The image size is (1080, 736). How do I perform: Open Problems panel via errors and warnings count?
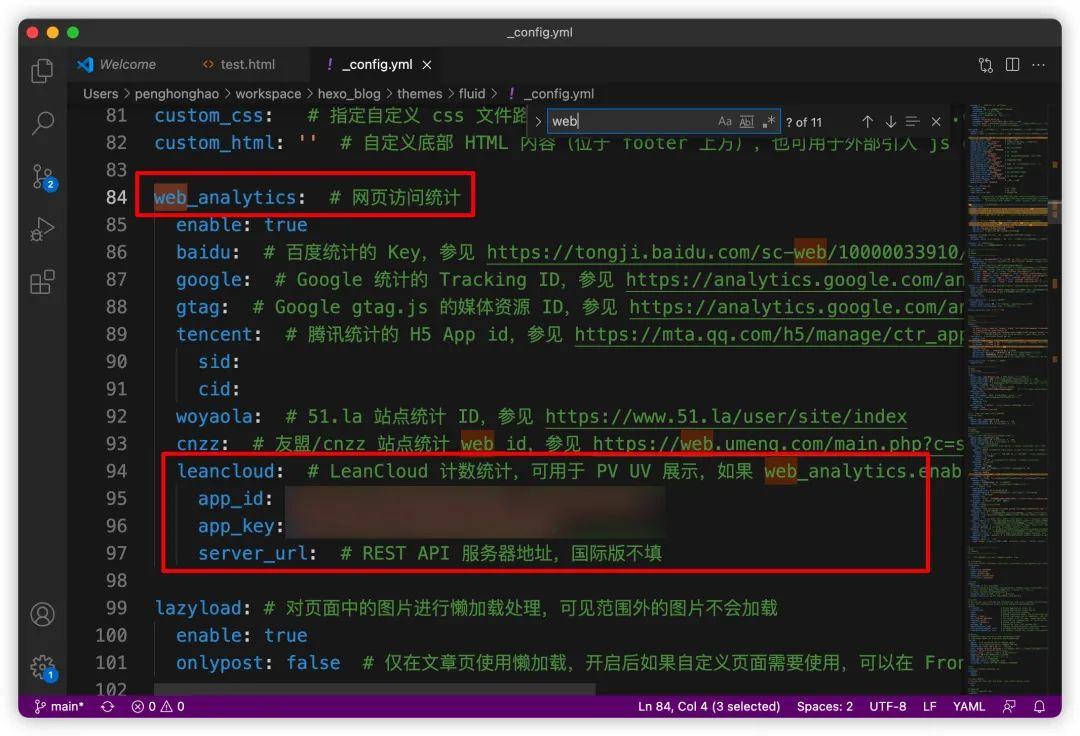[158, 706]
